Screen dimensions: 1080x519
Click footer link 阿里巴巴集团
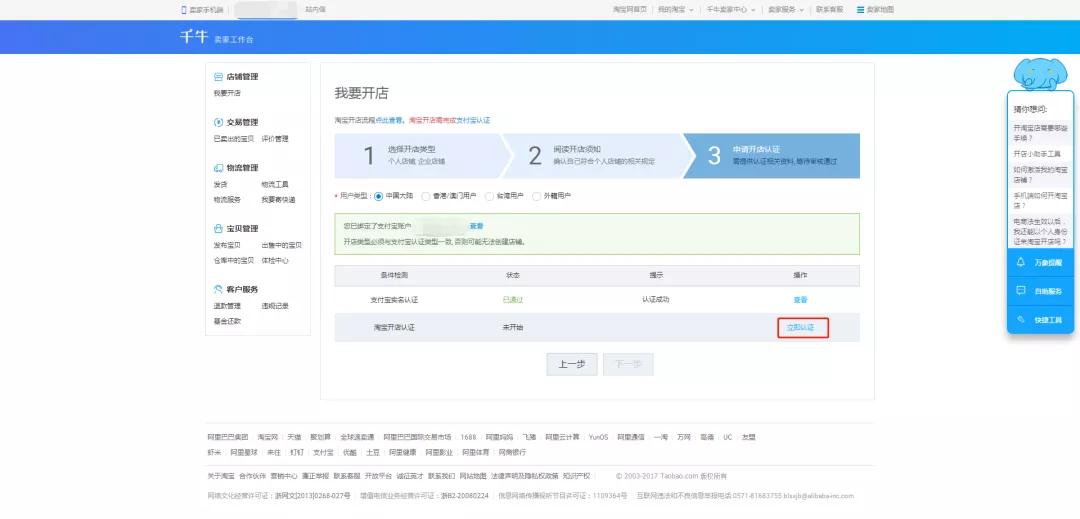[228, 437]
